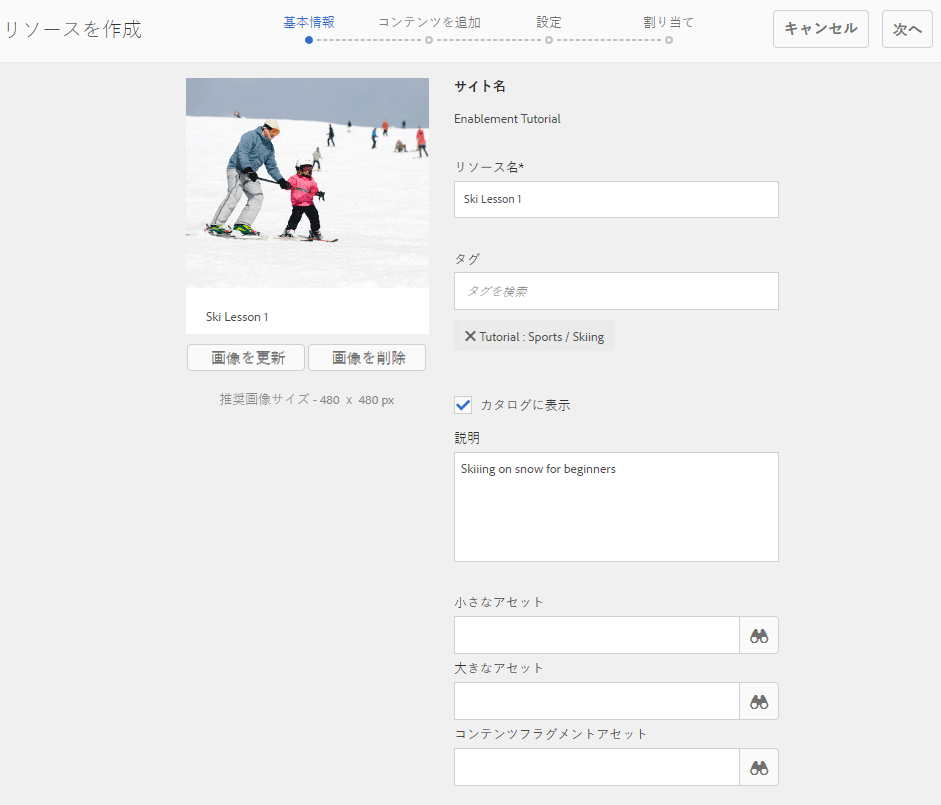941x805 pixels.
Task: Uncheck the カタログに表示 checkbox
Action: 463,405
